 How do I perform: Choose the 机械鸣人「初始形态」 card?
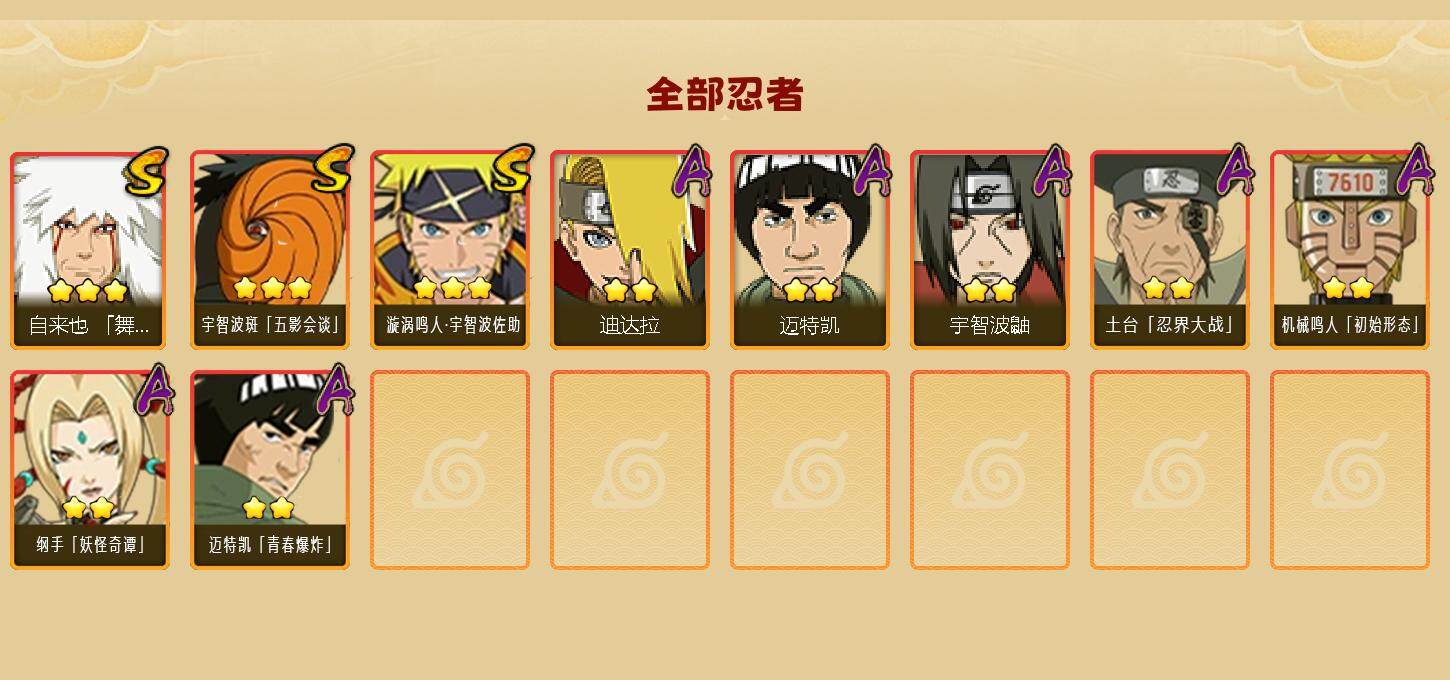pos(1350,250)
